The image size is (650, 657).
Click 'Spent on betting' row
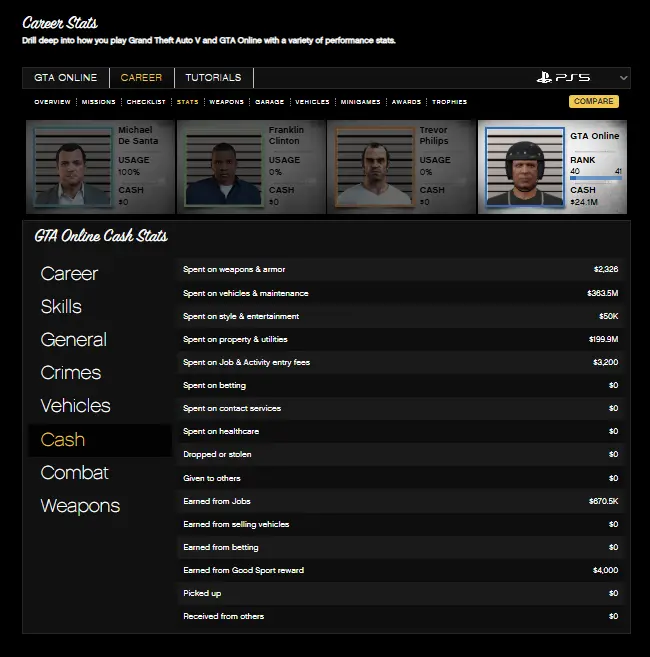coord(401,385)
